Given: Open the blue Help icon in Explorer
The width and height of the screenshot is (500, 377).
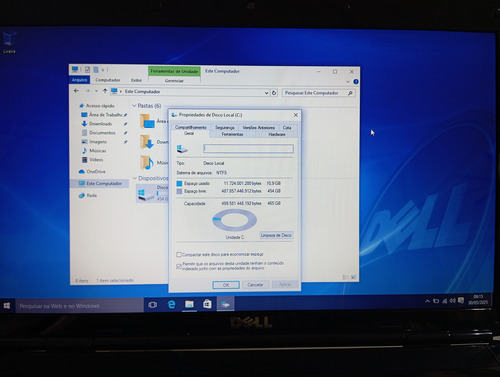Looking at the screenshot, I should (356, 82).
